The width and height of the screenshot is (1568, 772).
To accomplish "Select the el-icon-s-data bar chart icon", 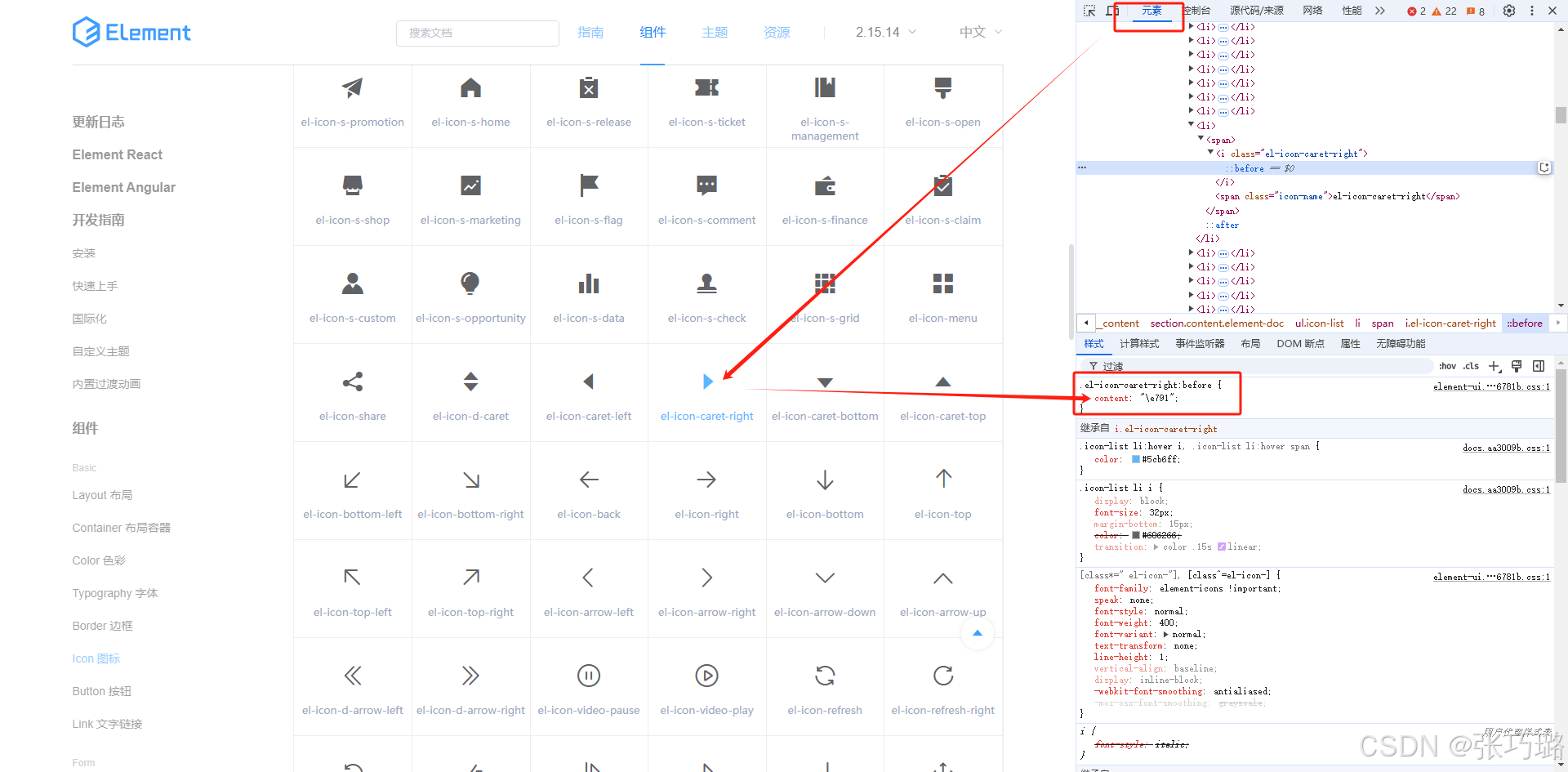I will coord(589,283).
